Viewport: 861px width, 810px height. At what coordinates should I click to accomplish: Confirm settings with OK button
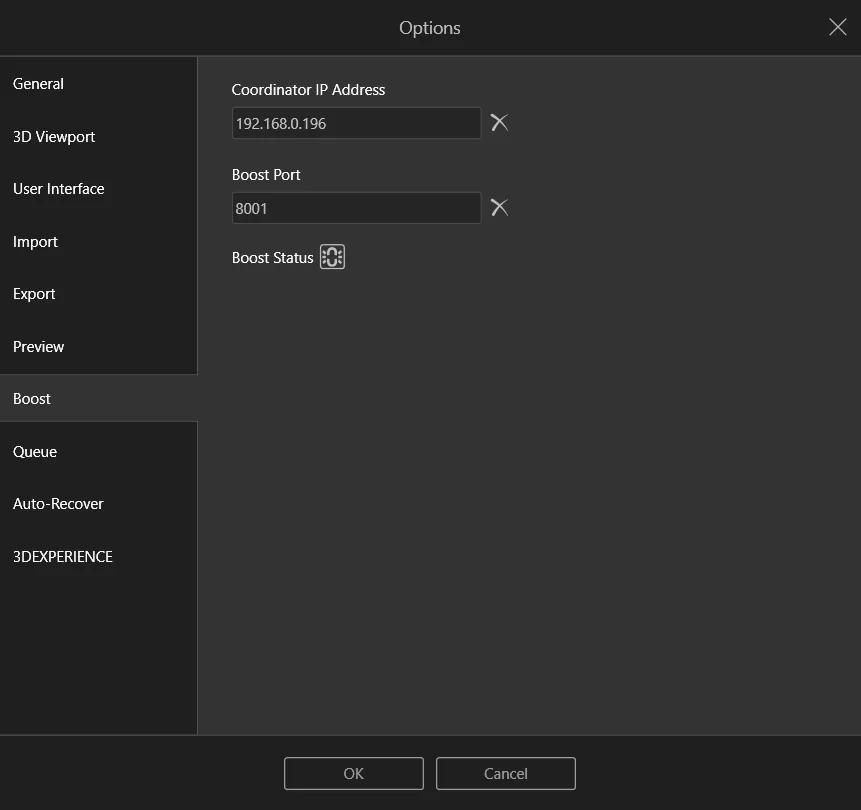tap(354, 773)
